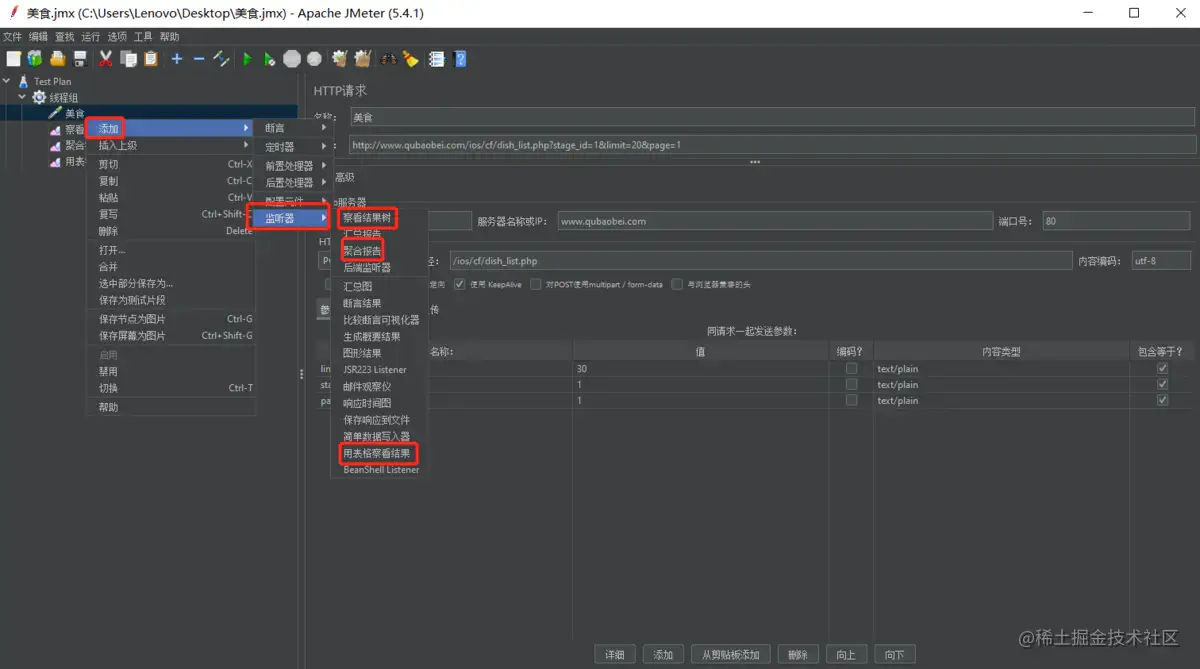Open the 选项 menu in menu bar
Viewport: 1200px width, 669px height.
click(117, 36)
